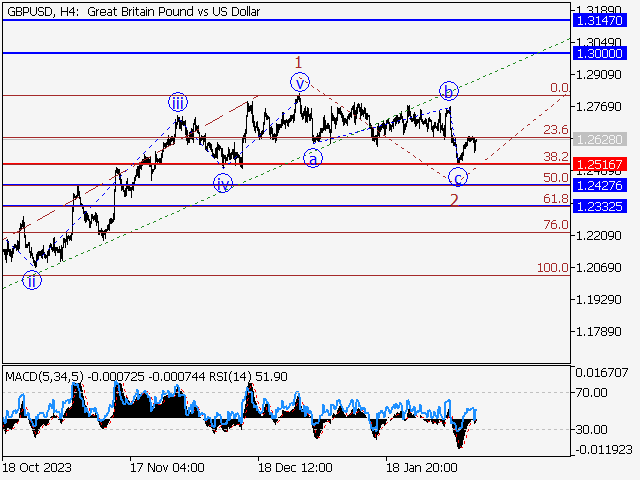Click Fibonacci 23.6 level label
Screen dimensions: 640x480
(556, 130)
